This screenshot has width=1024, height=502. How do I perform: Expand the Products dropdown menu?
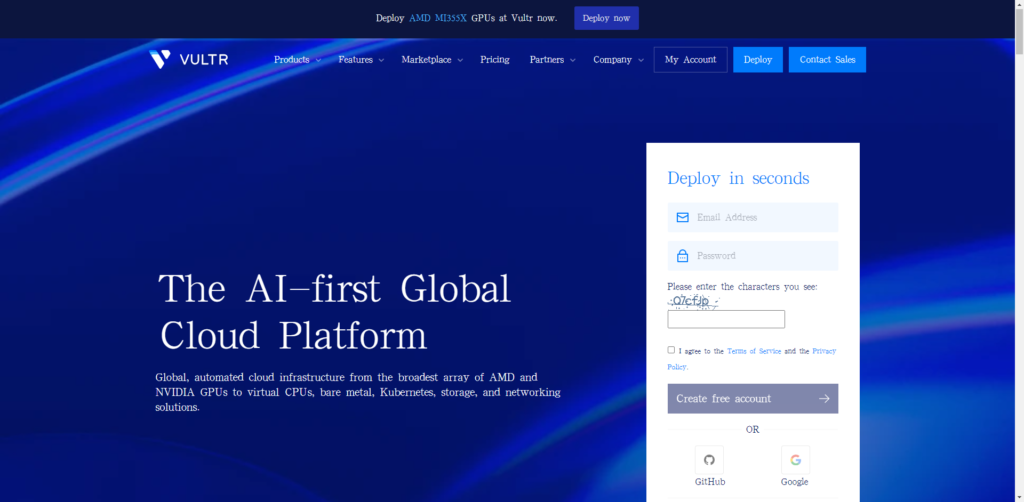297,60
